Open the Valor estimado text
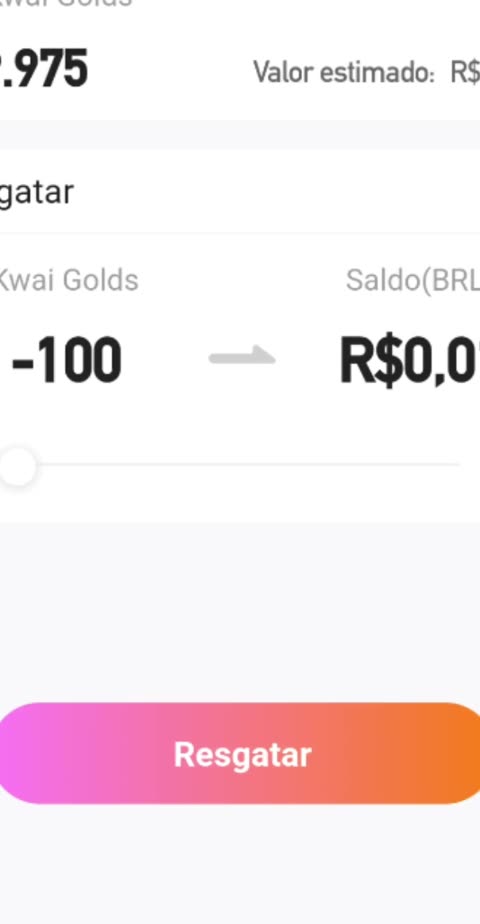This screenshot has width=480, height=924. click(344, 72)
